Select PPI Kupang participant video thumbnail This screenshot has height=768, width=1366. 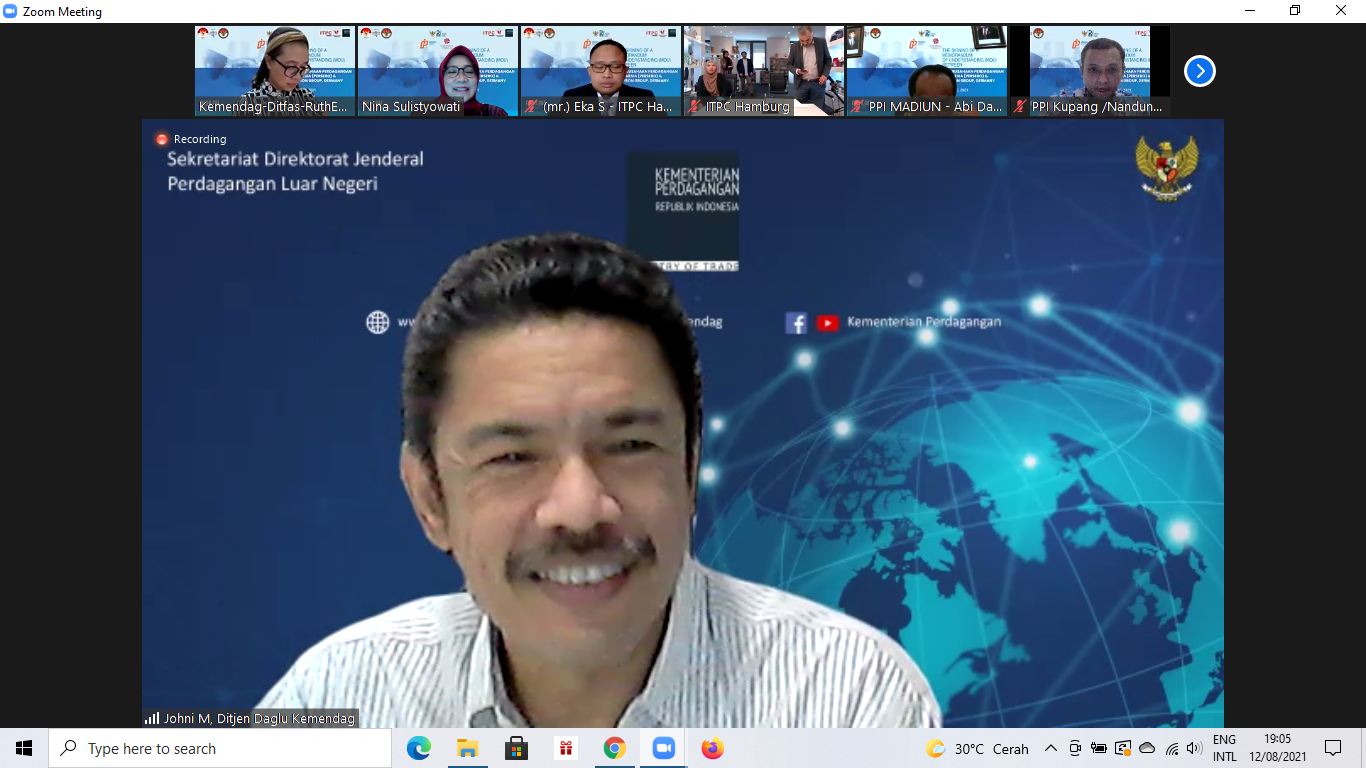[x=1090, y=71]
